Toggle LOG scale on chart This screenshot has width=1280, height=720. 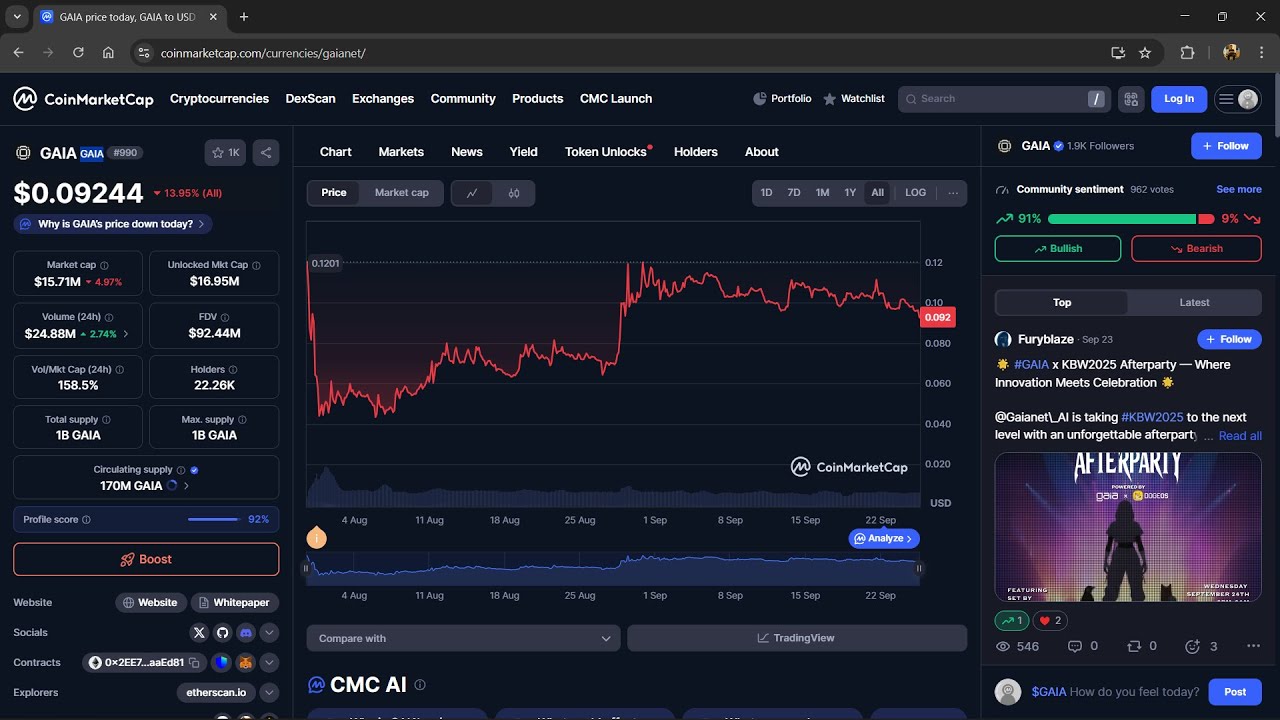coord(916,193)
